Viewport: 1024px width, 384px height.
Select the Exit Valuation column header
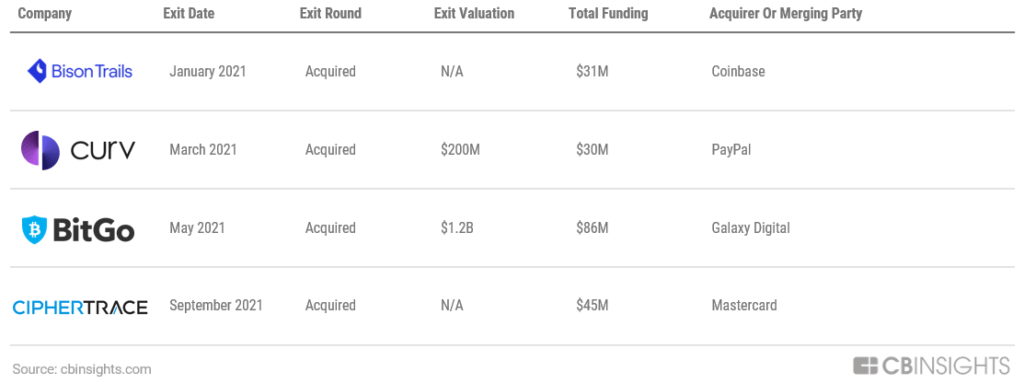pyautogui.click(x=474, y=14)
